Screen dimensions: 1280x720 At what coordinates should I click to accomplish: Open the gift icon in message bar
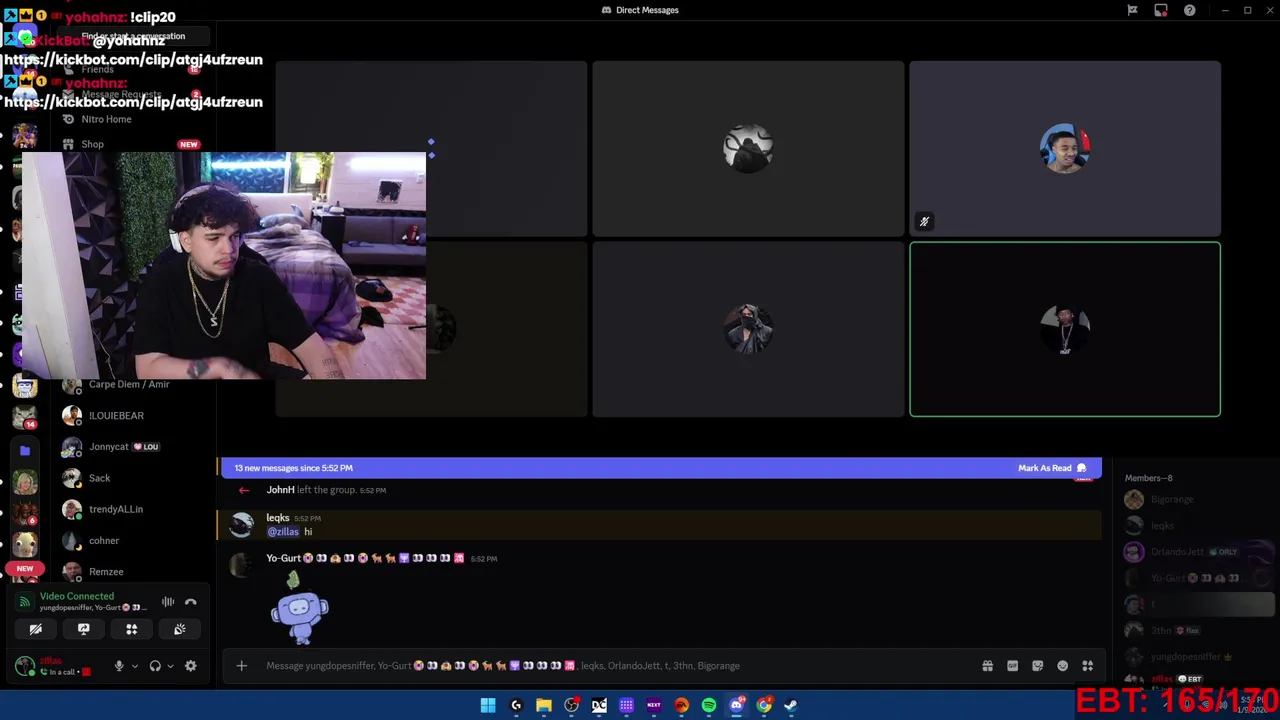[987, 666]
